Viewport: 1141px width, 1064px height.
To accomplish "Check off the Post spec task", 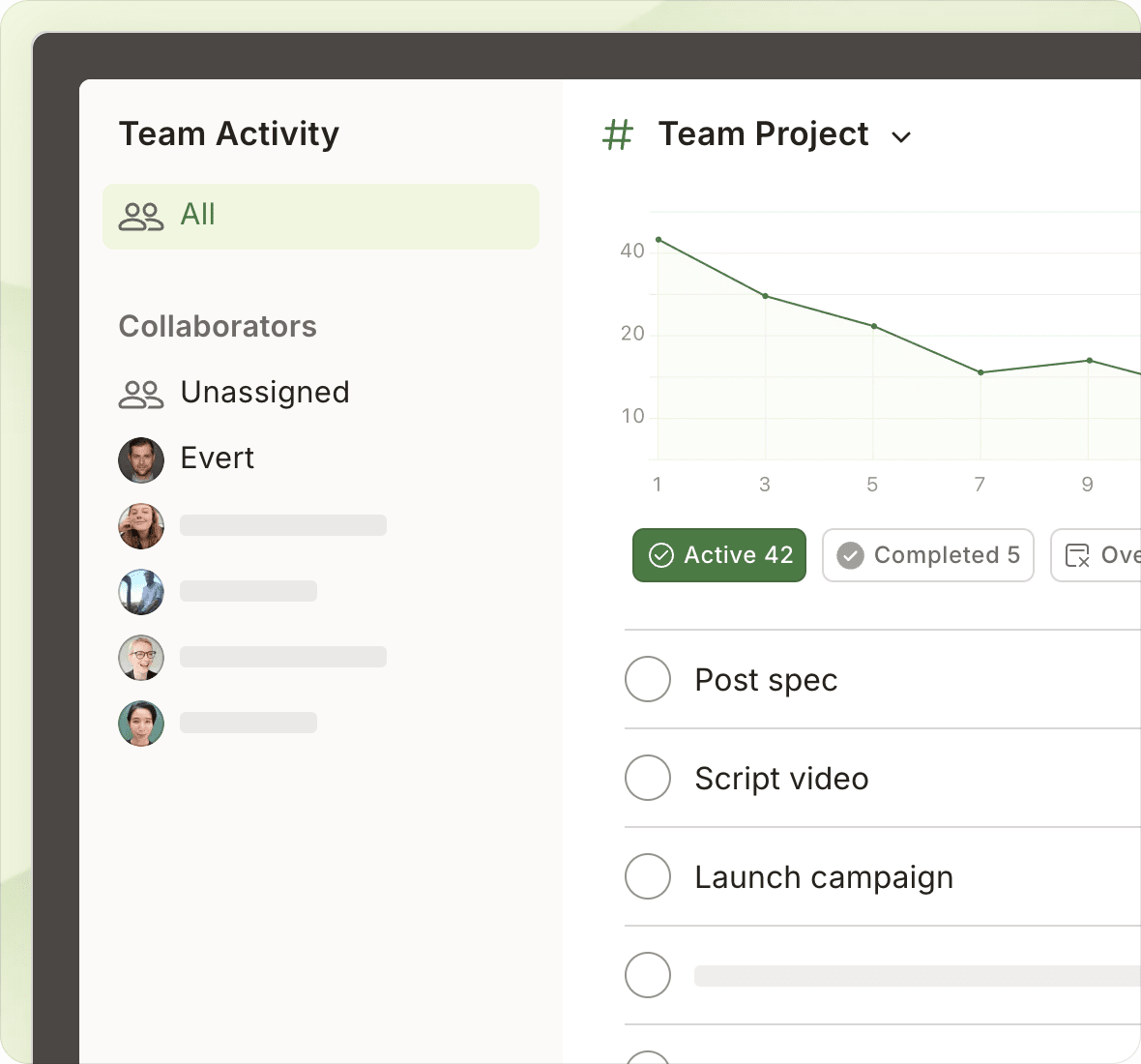I will click(648, 679).
